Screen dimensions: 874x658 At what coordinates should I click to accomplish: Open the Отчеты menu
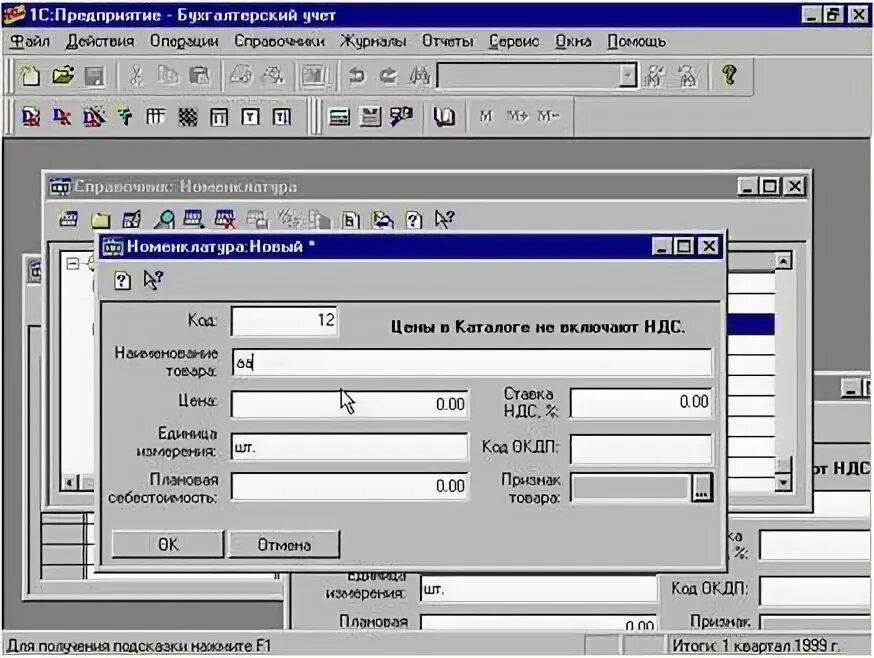[x=448, y=41]
